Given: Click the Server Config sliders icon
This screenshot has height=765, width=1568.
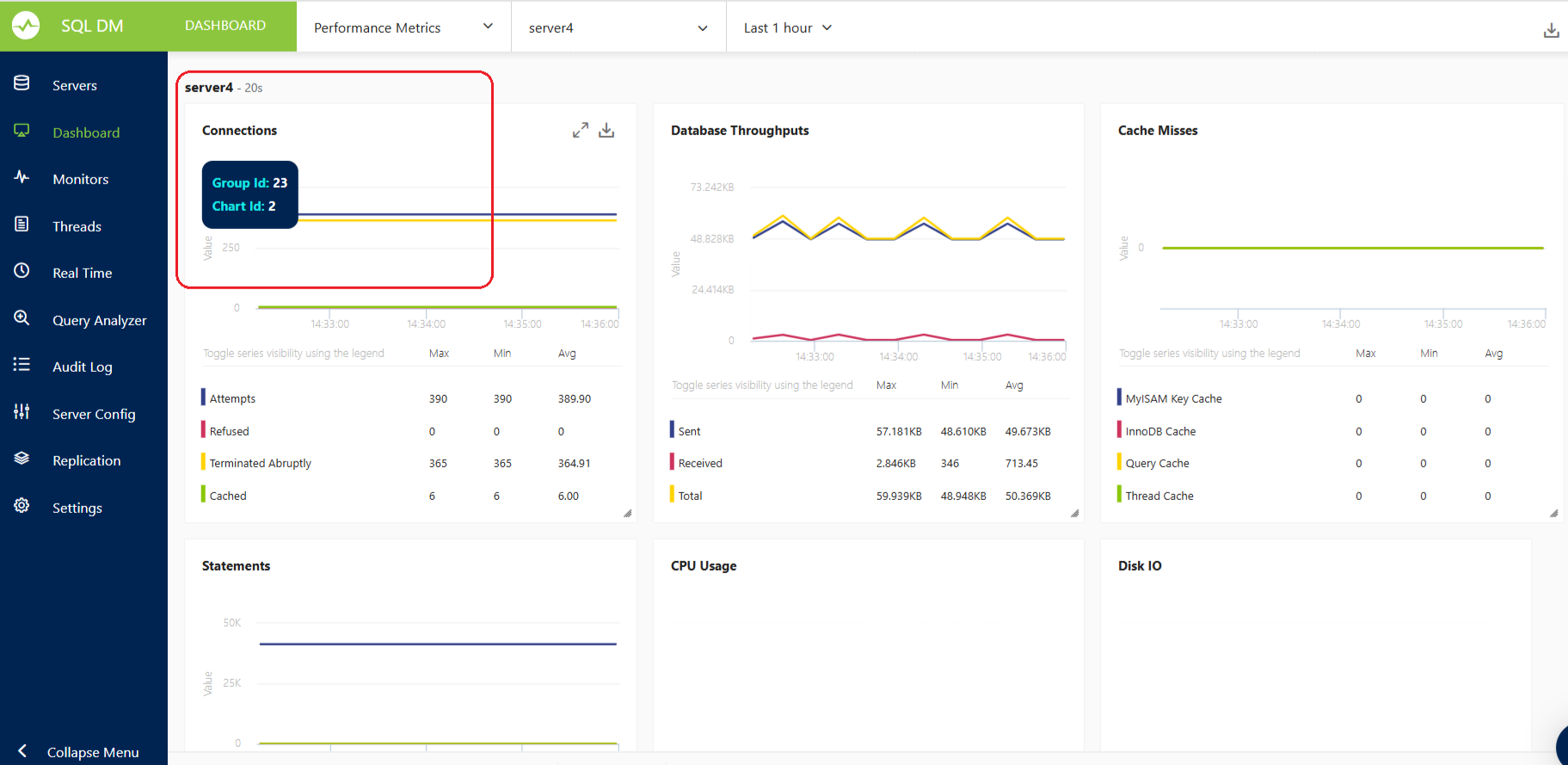Looking at the screenshot, I should point(22,412).
